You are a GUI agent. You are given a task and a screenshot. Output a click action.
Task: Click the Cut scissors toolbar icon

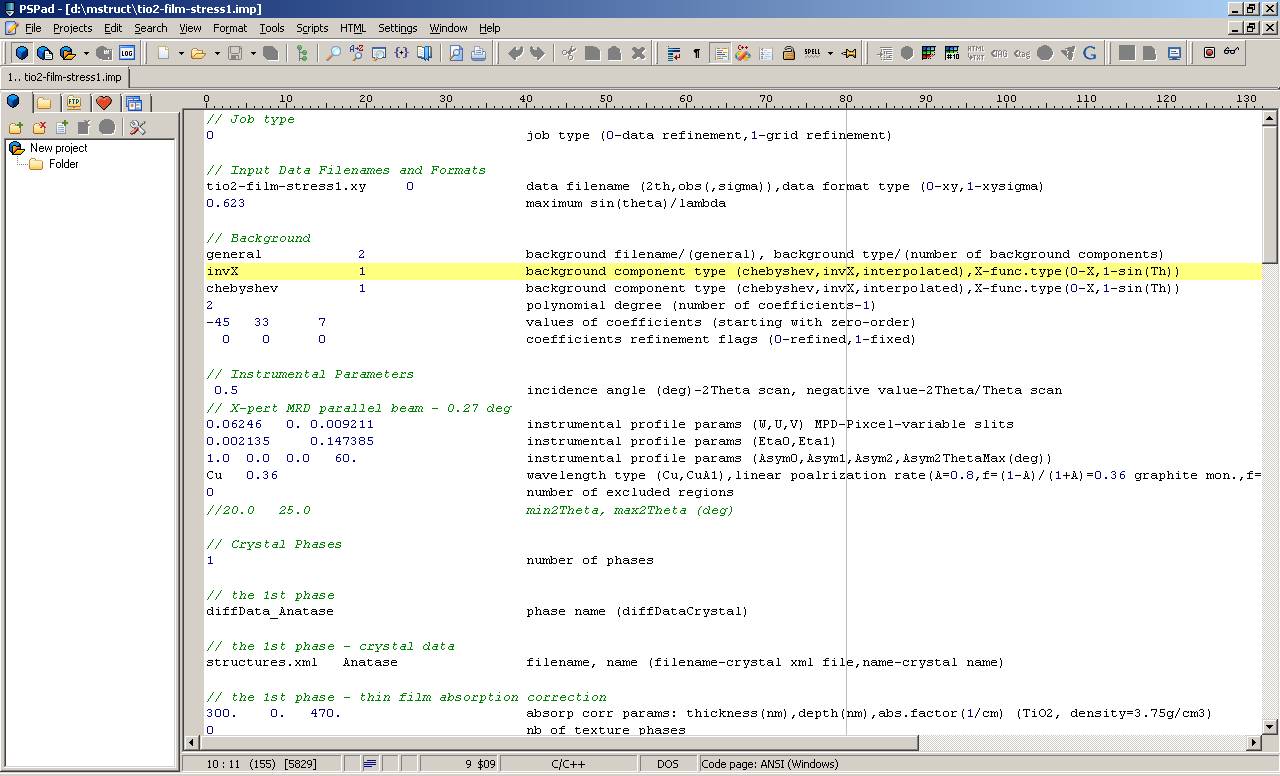(569, 53)
